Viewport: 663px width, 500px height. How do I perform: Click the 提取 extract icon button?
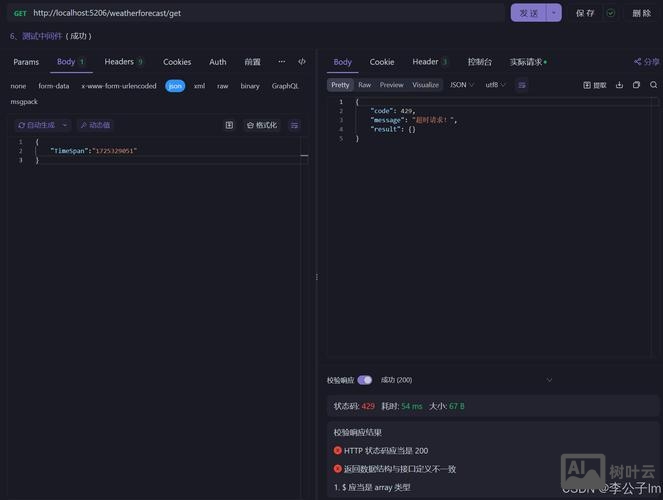point(594,85)
